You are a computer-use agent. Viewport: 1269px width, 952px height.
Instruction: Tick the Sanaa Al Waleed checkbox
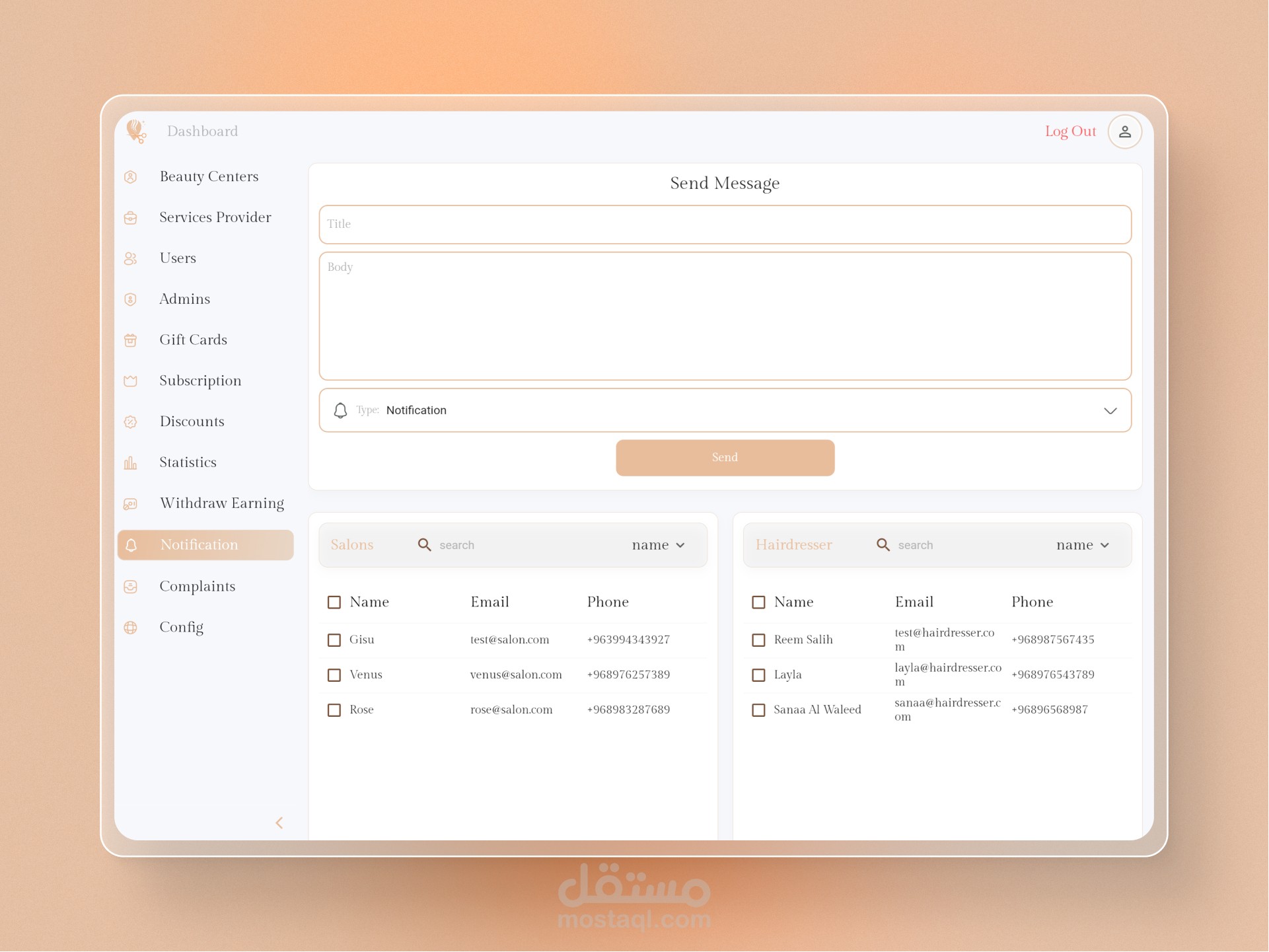759,710
